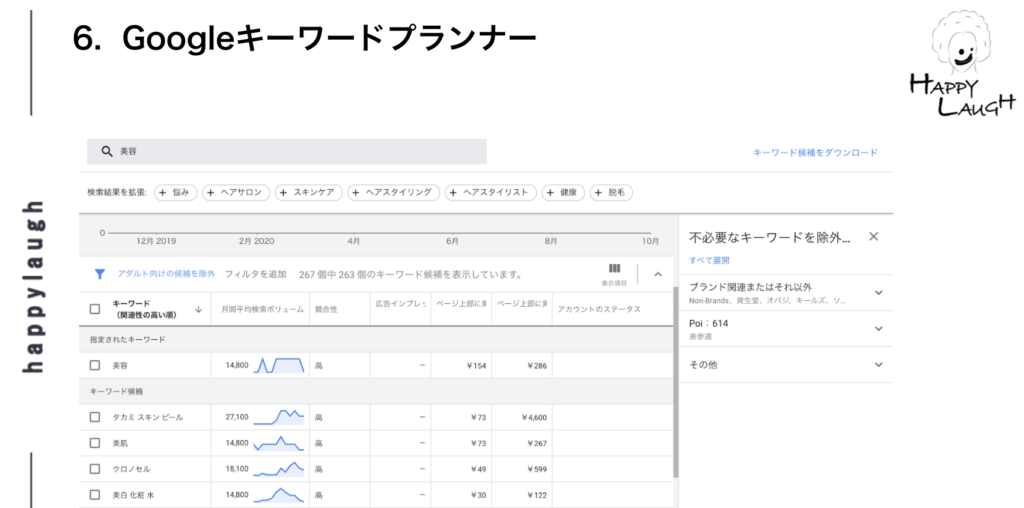Click the 指定されたキーワード section label
Image resolution: width=1024 pixels, height=508 pixels.
127,340
